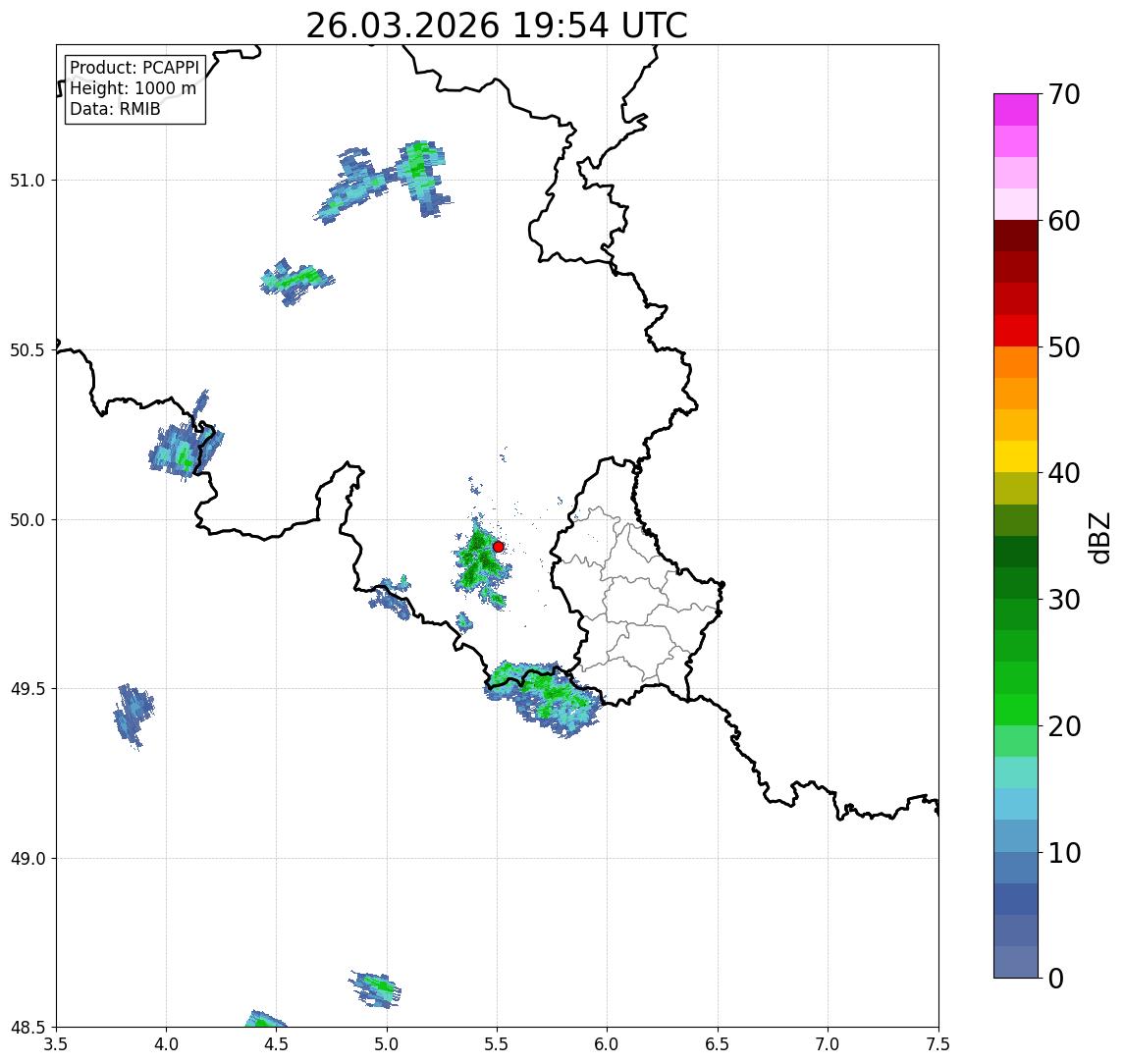Screen dimensions: 1124x1064
Task: Click longitude axis label 7.5
Action: pos(938,1044)
